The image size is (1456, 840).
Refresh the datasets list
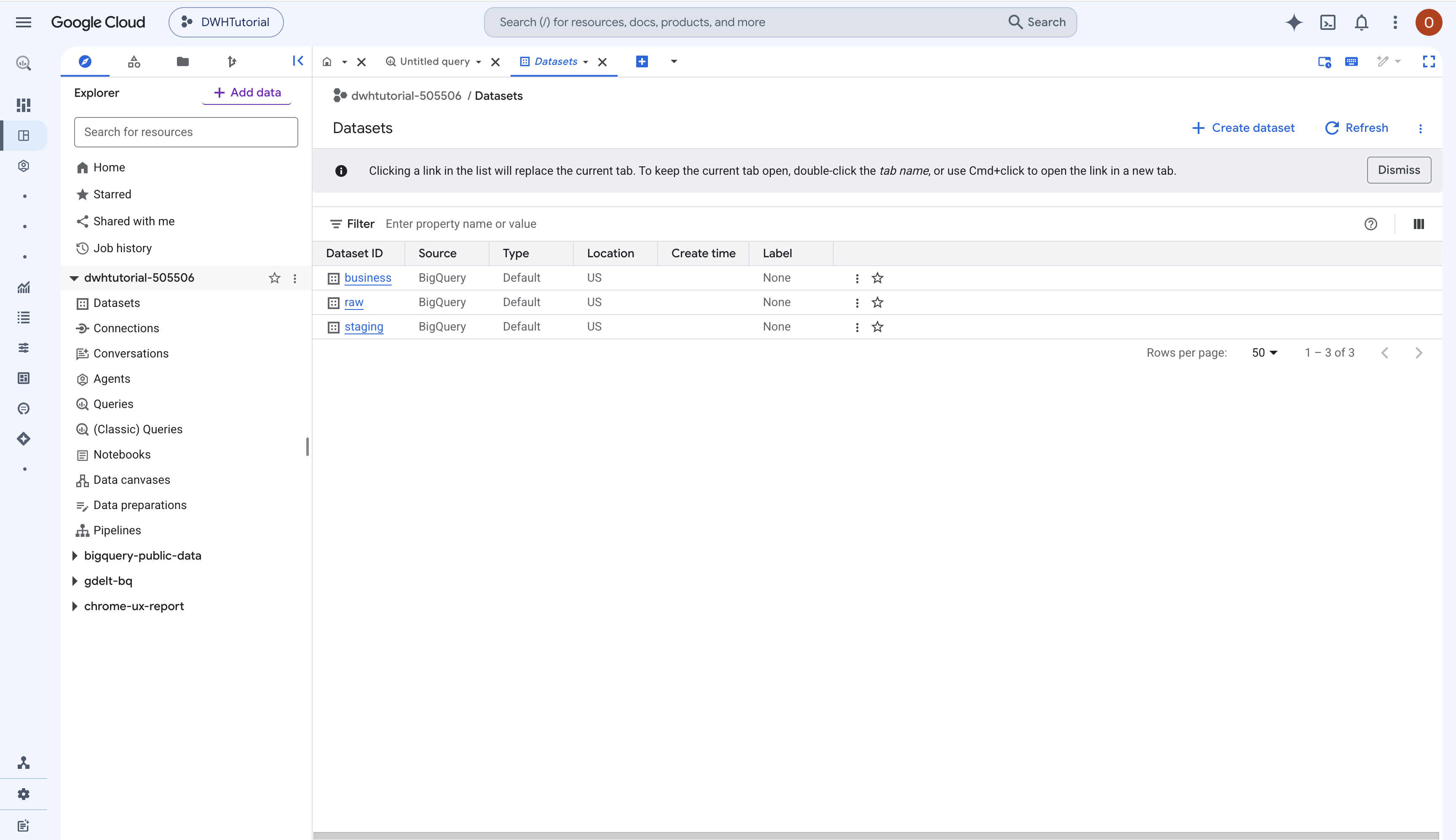pyautogui.click(x=1356, y=128)
